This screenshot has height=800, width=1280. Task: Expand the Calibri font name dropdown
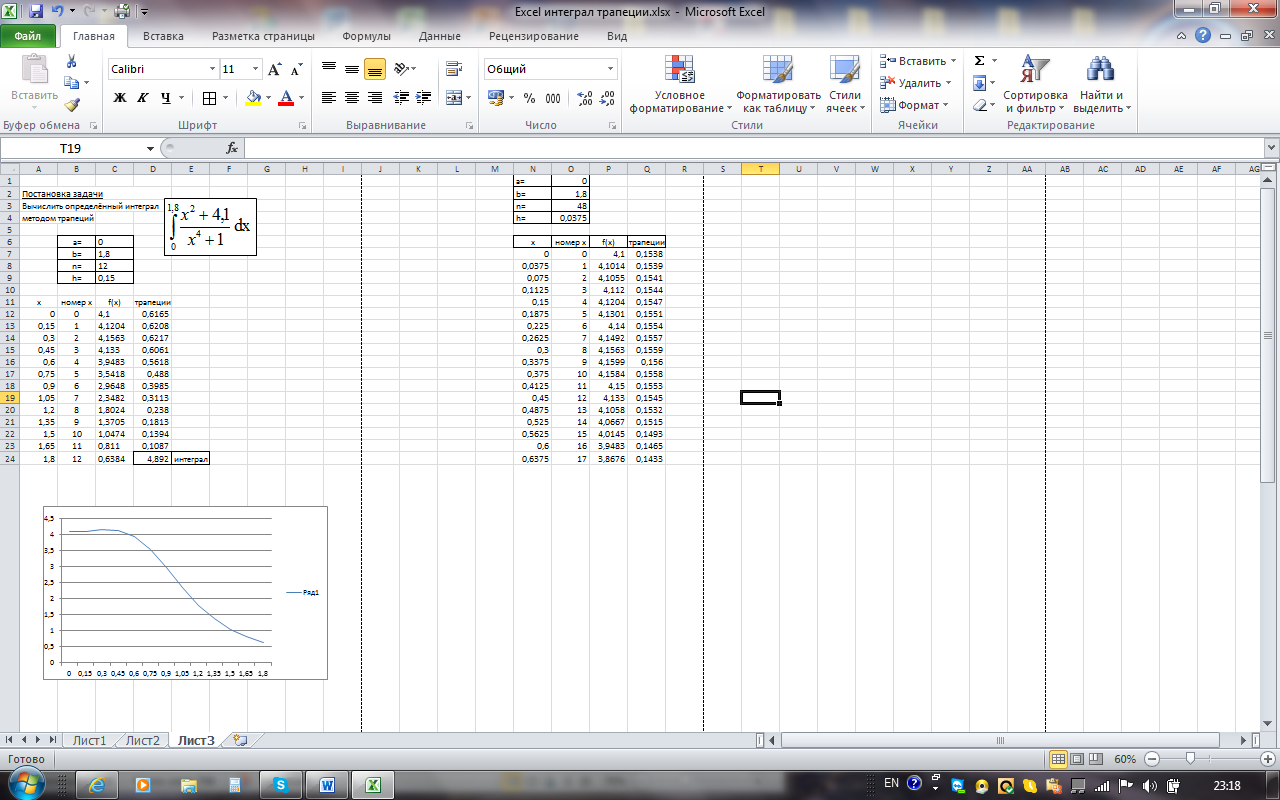(212, 69)
